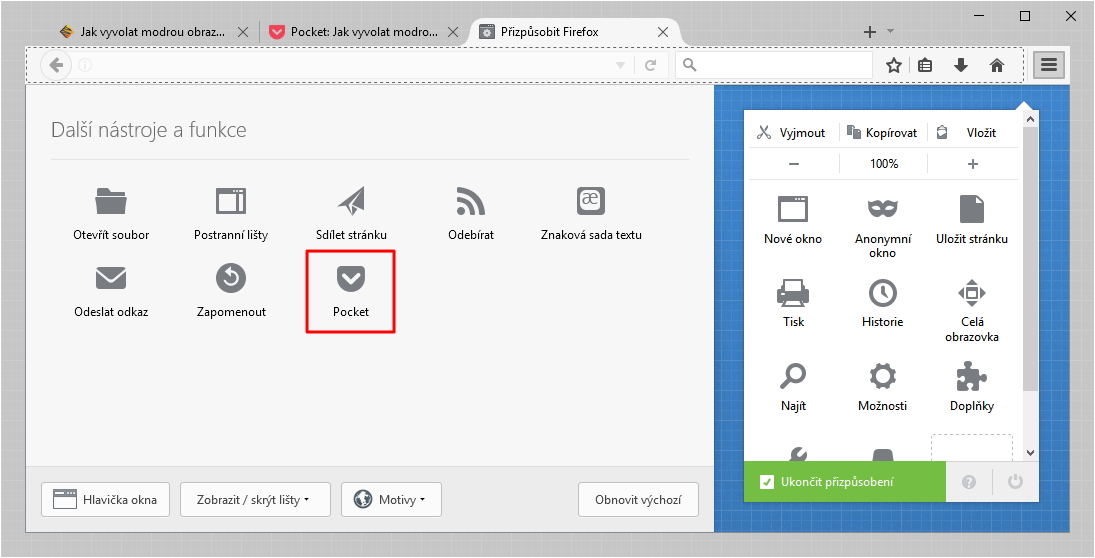The image size is (1095, 558).
Task: Click the downloads arrow toolbar icon
Action: [x=961, y=65]
